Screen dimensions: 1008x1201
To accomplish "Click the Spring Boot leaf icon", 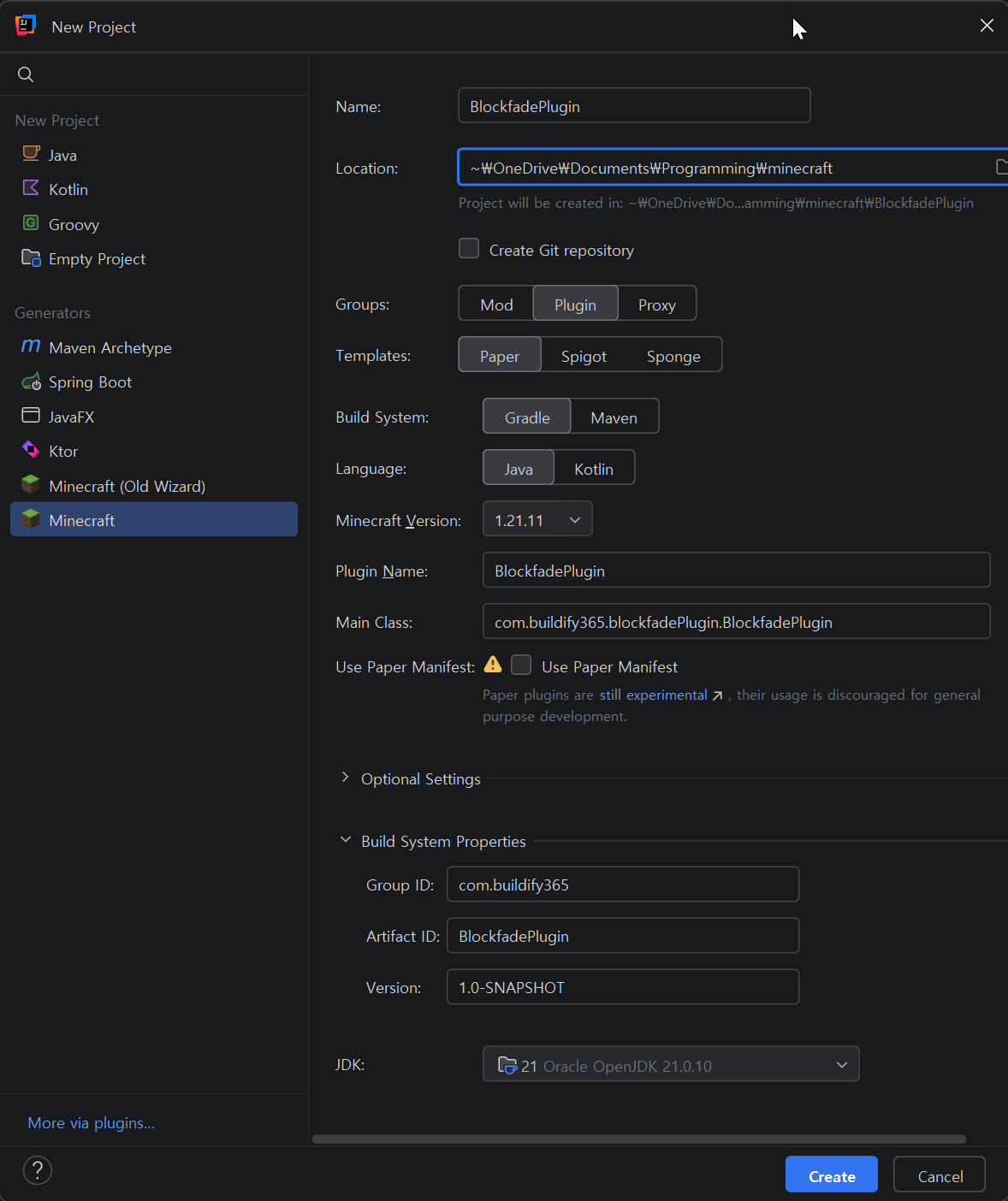I will point(31,382).
